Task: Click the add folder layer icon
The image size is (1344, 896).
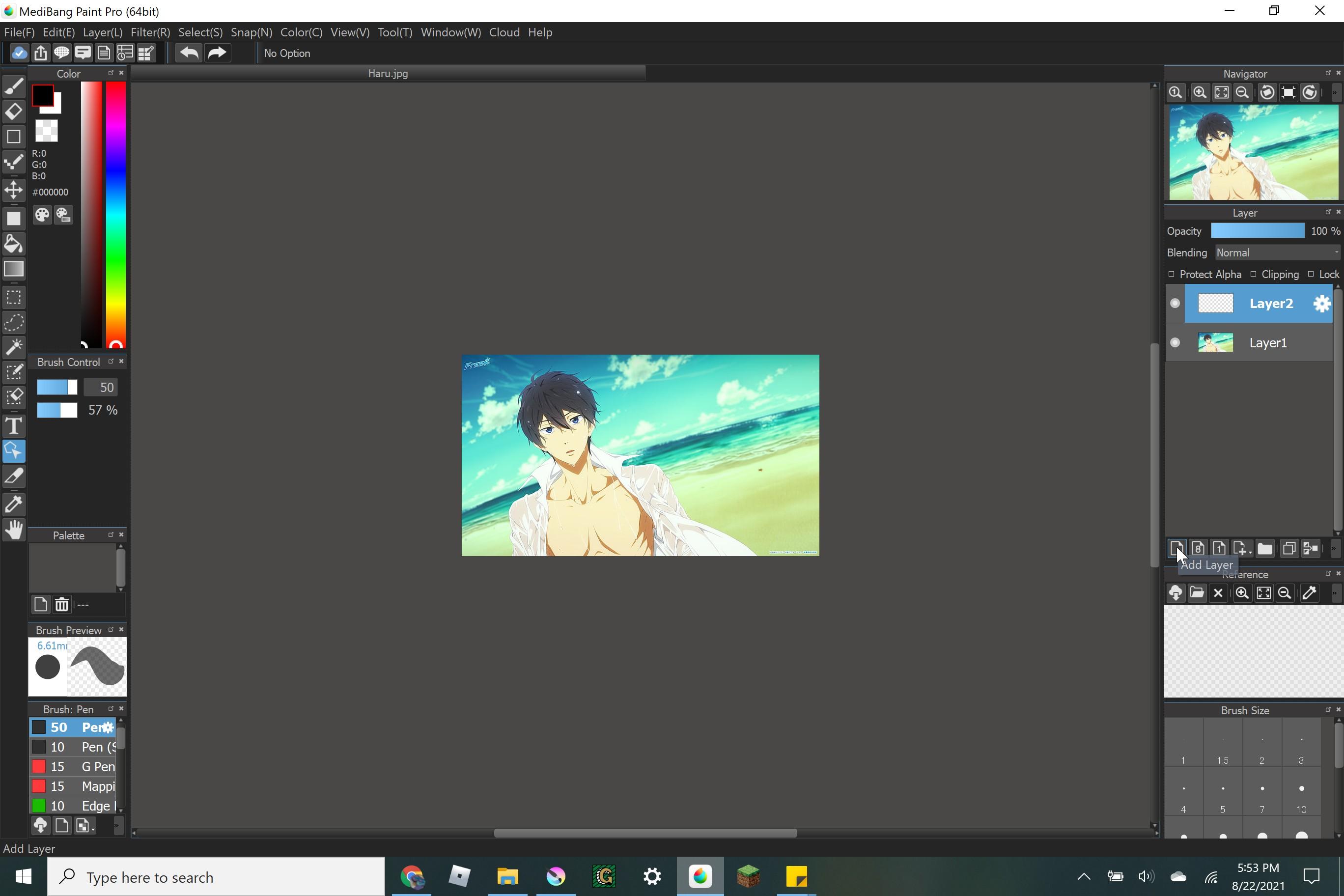Action: tap(1264, 549)
